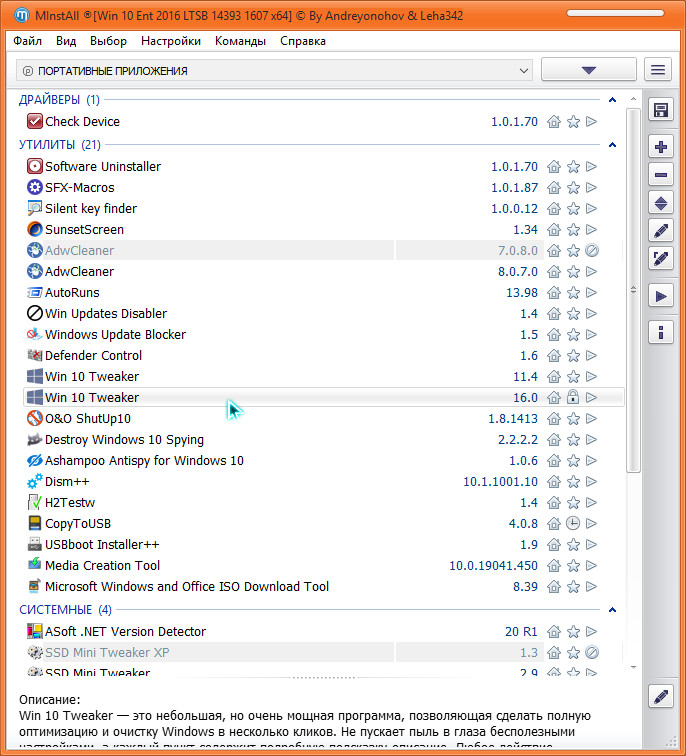Click the minus icon in right sidebar
The width and height of the screenshot is (686, 756).
point(660,175)
